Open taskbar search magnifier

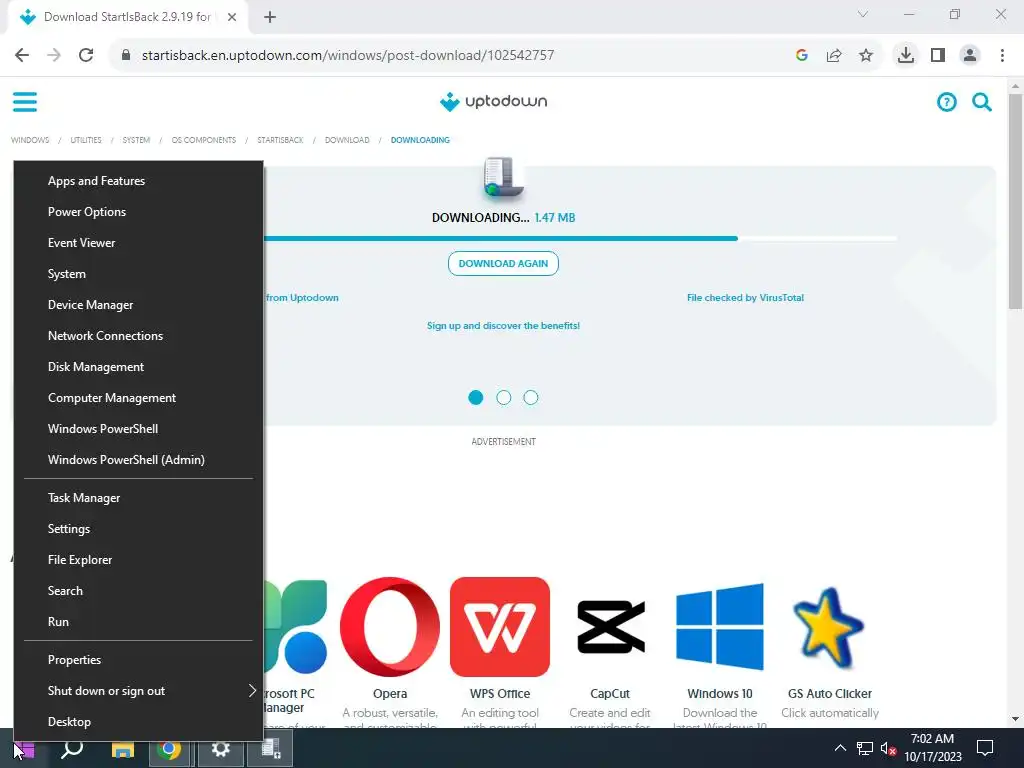coord(72,749)
